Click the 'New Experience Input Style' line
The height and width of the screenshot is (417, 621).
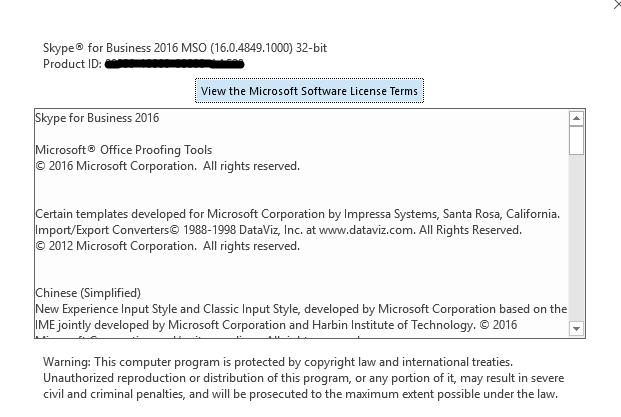pyautogui.click(x=301, y=309)
